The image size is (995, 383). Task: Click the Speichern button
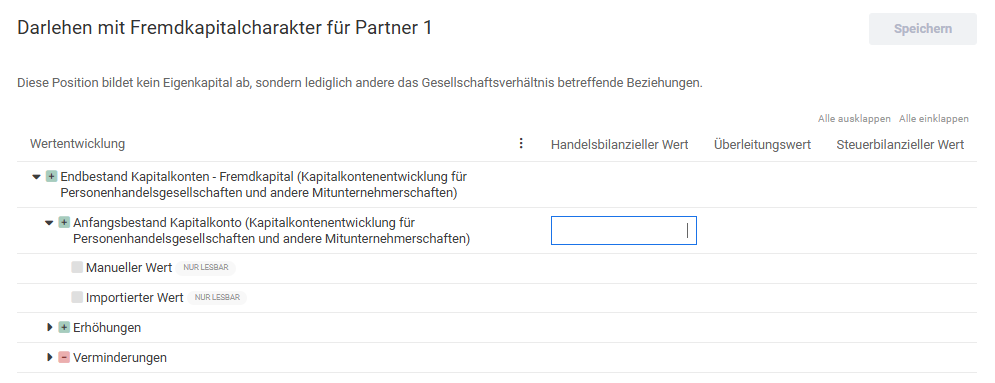923,29
